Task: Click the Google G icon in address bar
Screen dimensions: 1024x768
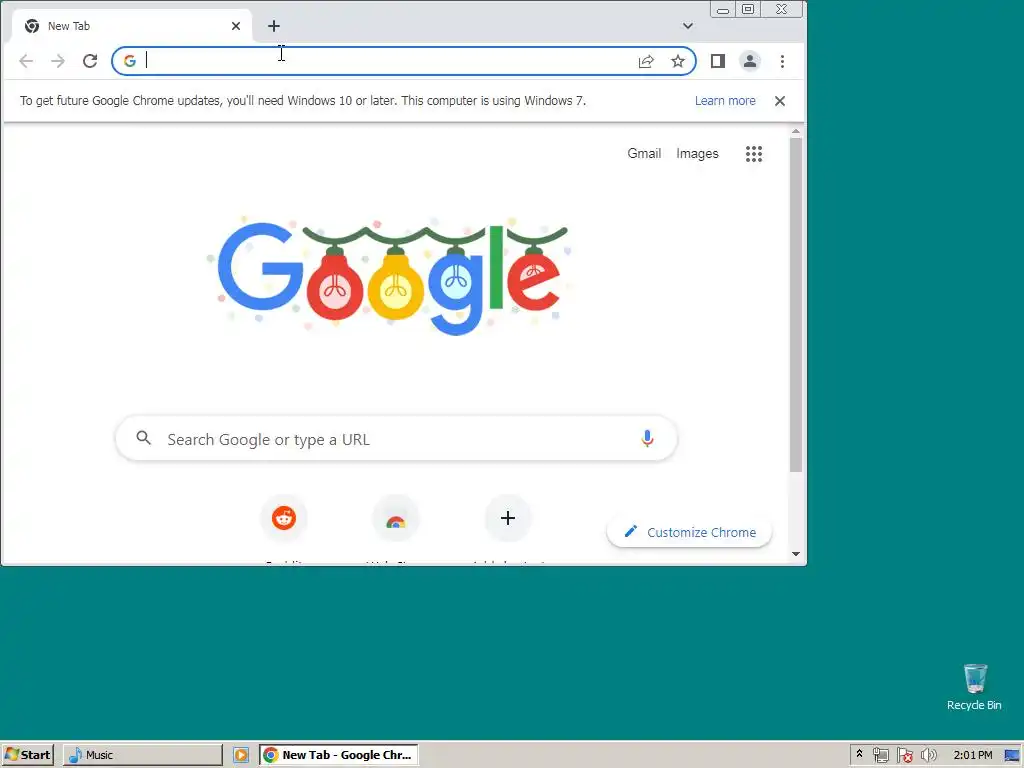Action: (x=130, y=61)
